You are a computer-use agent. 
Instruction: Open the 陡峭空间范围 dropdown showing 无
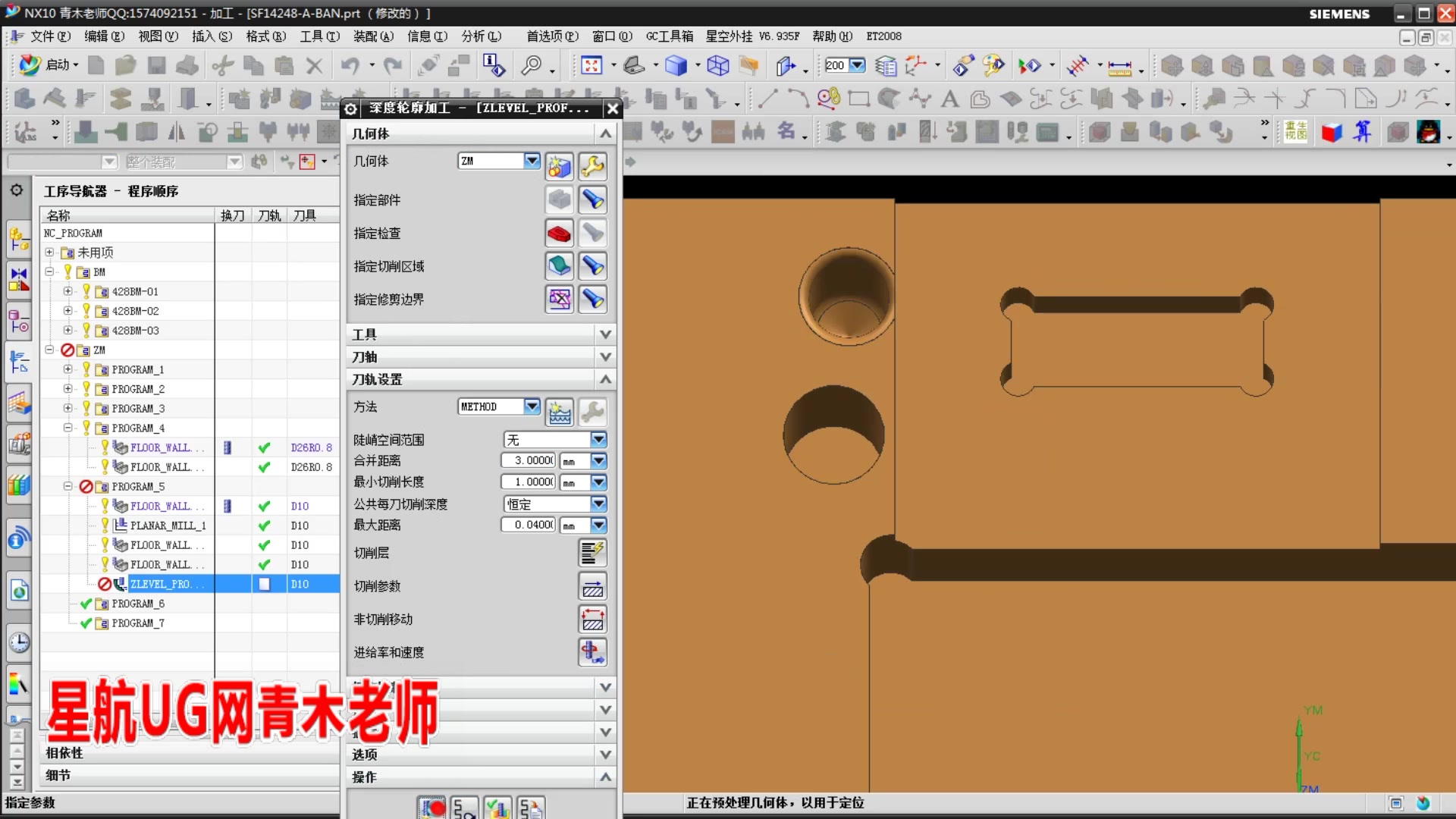coord(598,439)
